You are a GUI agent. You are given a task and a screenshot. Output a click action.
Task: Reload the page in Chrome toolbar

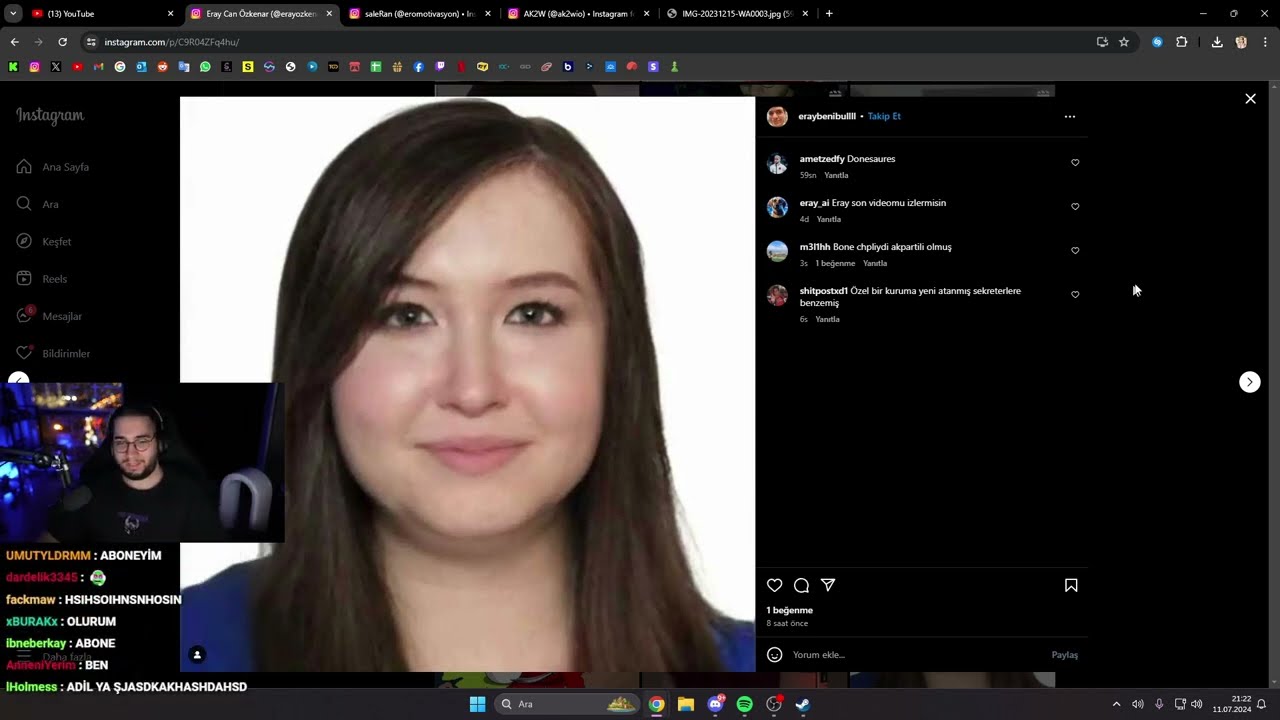pos(62,42)
